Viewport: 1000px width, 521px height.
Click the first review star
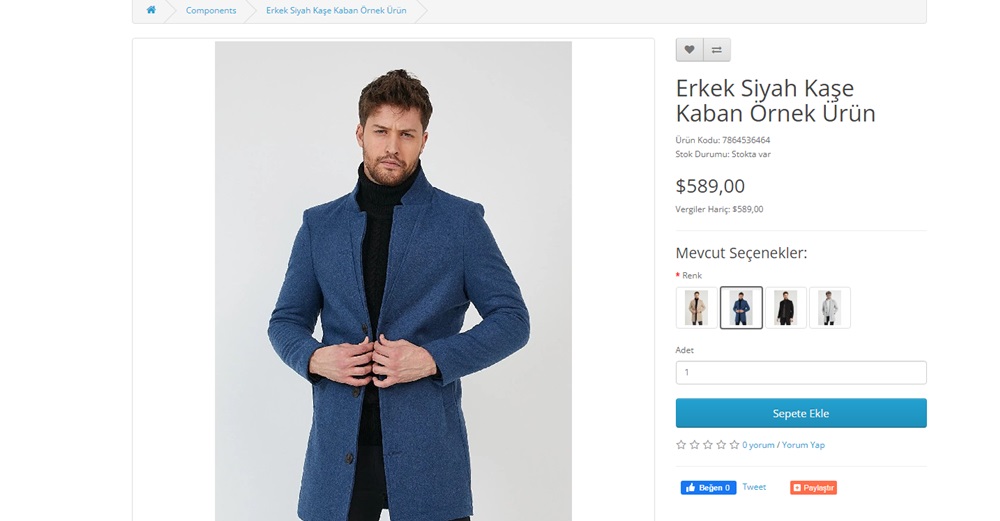coord(681,445)
